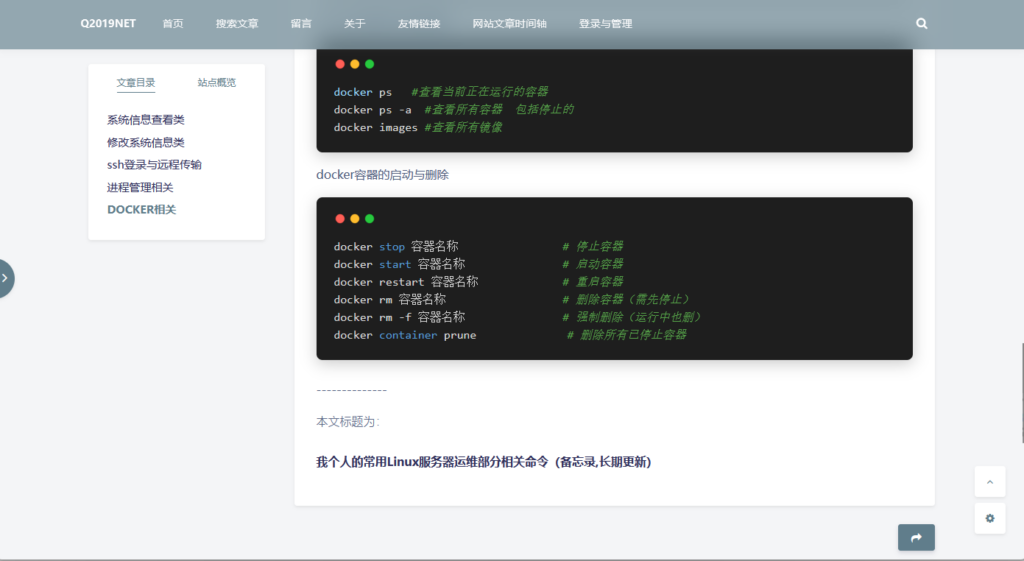Image resolution: width=1024 pixels, height=561 pixels.
Task: Switch to the 文章目录 tab
Action: point(136,83)
